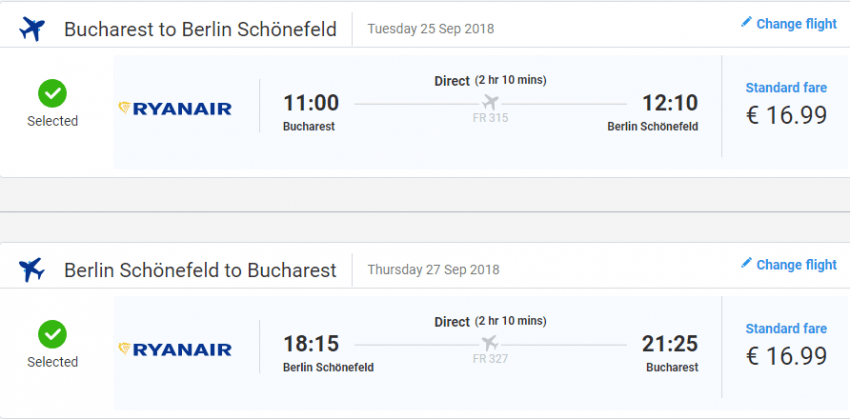Select return Standard fare € 16.99
The width and height of the screenshot is (850, 419).
point(786,356)
